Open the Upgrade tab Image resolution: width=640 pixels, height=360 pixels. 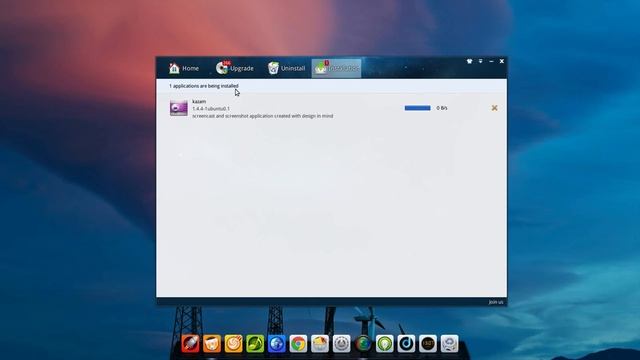point(235,68)
